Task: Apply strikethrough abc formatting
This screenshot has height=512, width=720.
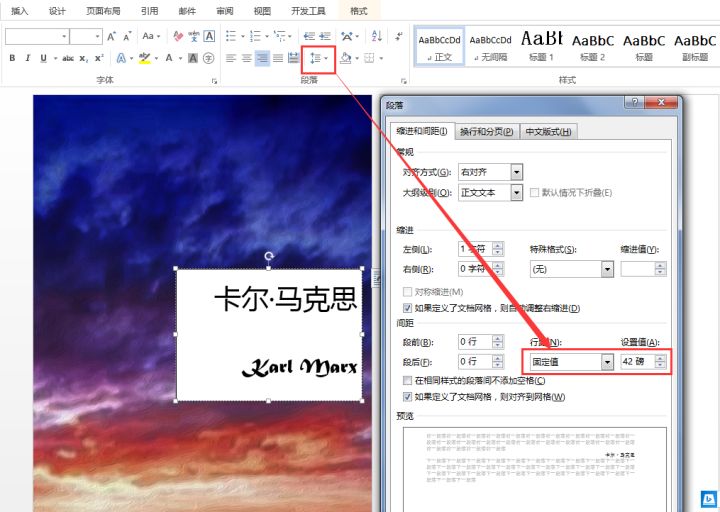Action: (x=68, y=58)
